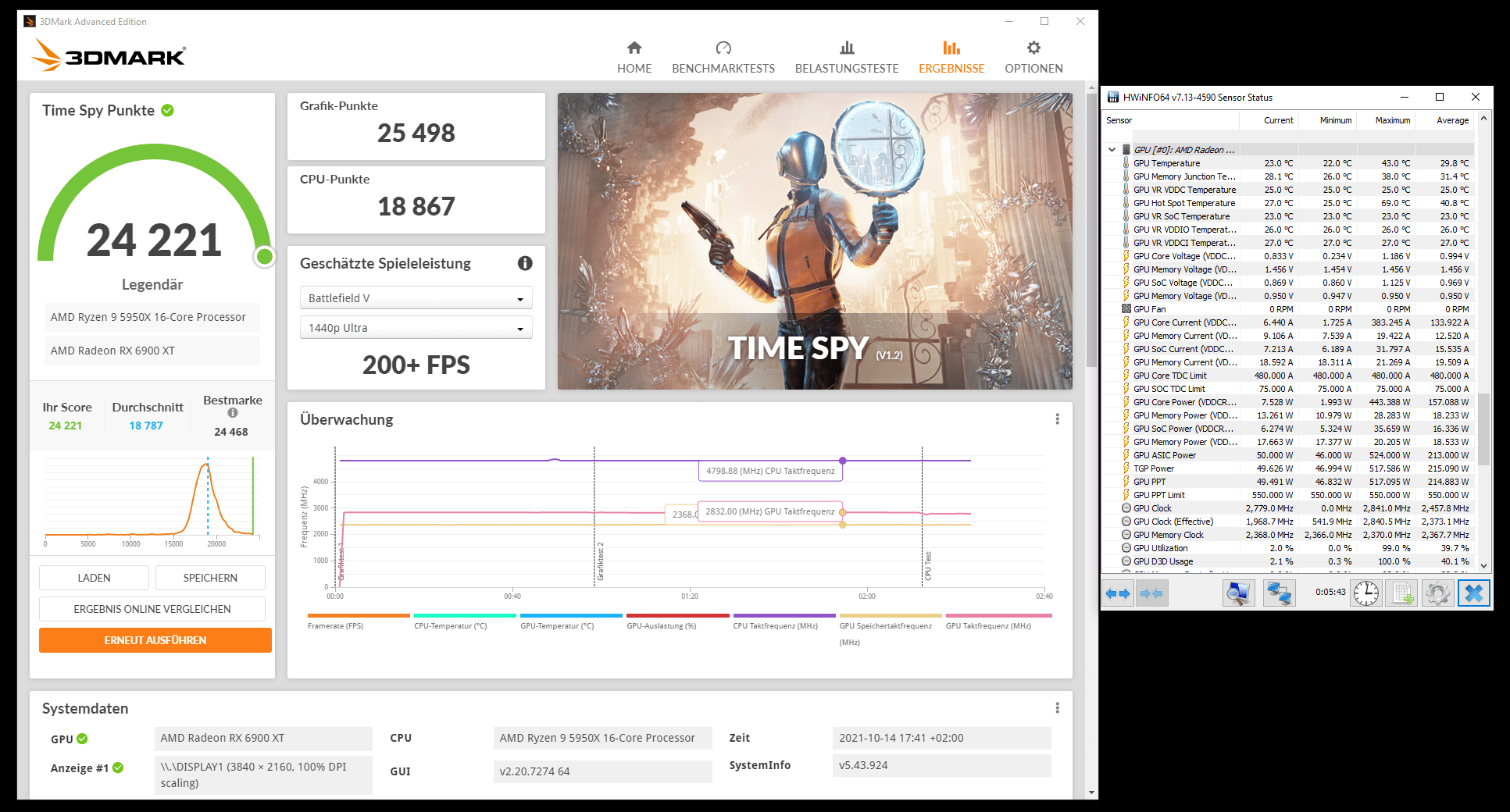Click fan icon of GPU Fan row
1510x812 pixels.
[x=1126, y=309]
